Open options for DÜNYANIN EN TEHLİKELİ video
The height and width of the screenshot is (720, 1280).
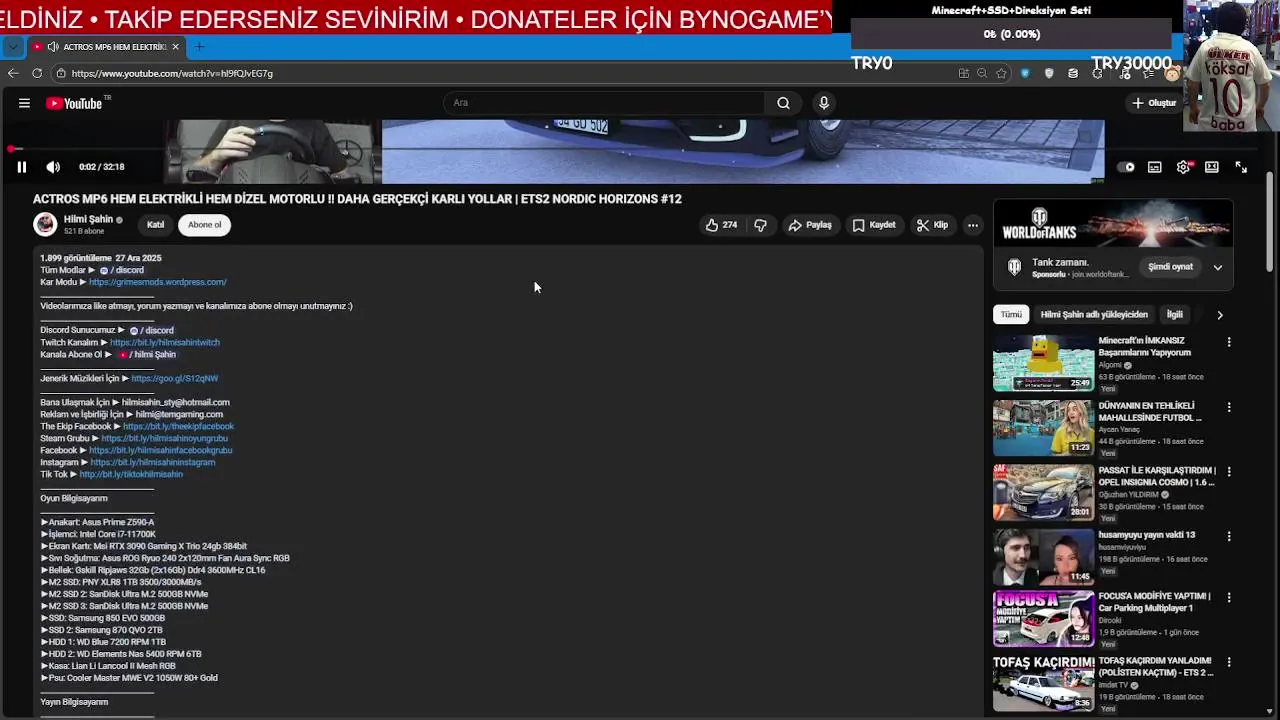coord(1229,407)
